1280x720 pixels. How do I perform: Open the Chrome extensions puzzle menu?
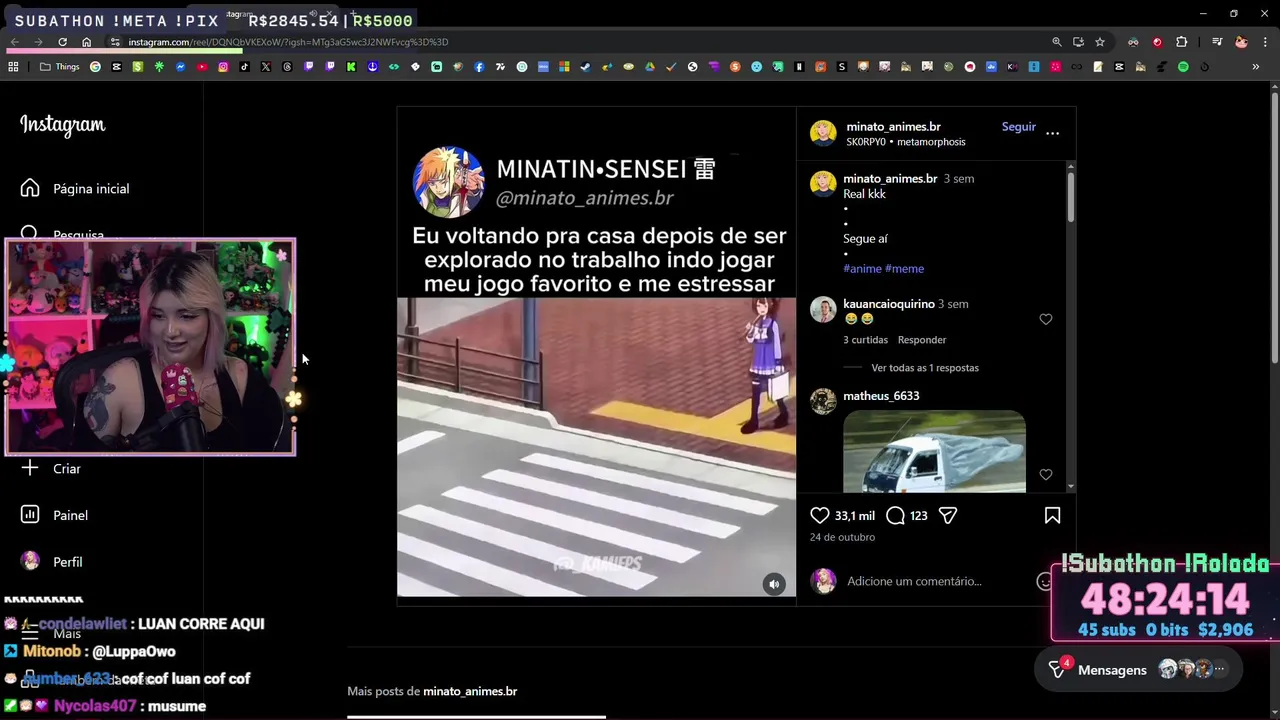coord(1181,42)
